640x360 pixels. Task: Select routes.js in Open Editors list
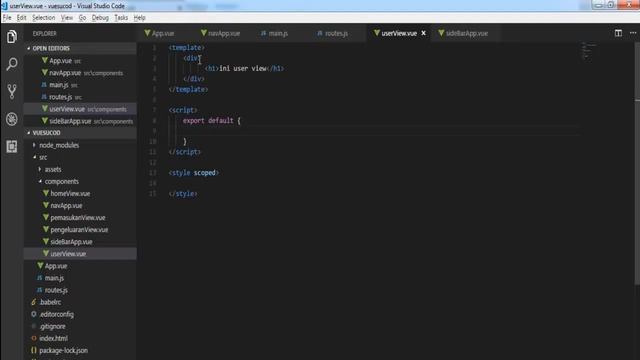click(80, 97)
